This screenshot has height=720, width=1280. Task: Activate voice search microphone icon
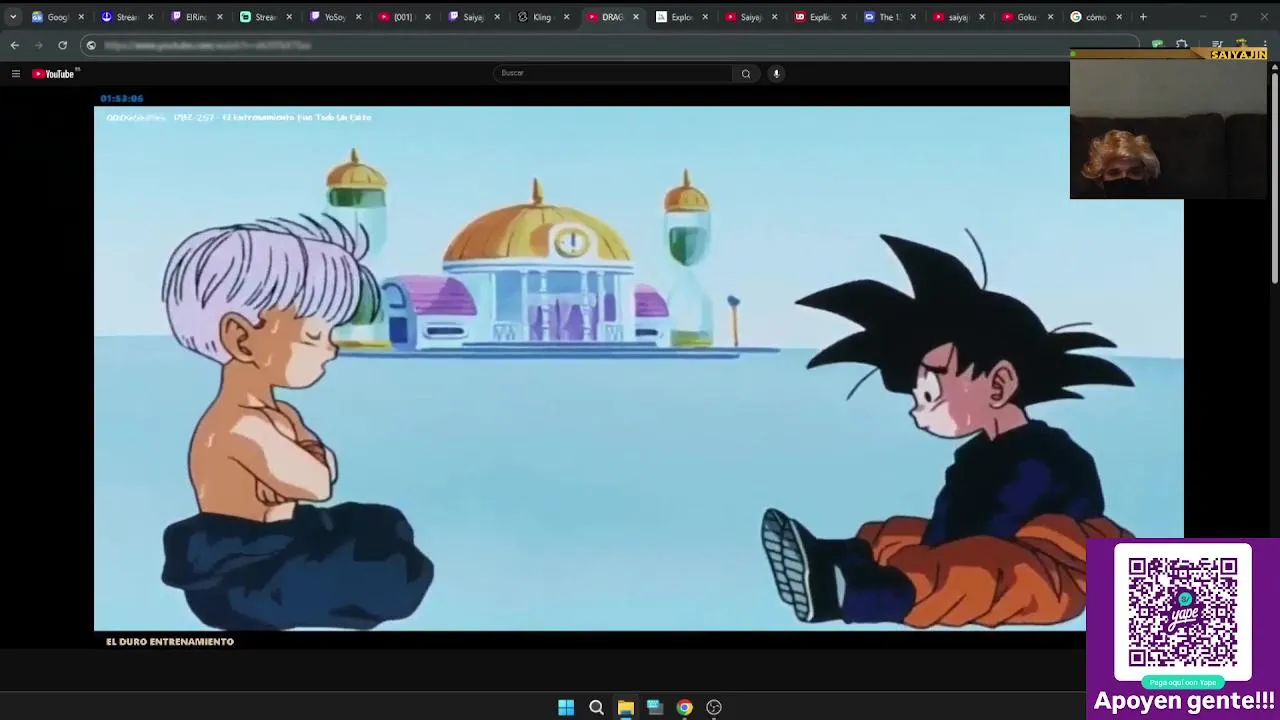(776, 73)
